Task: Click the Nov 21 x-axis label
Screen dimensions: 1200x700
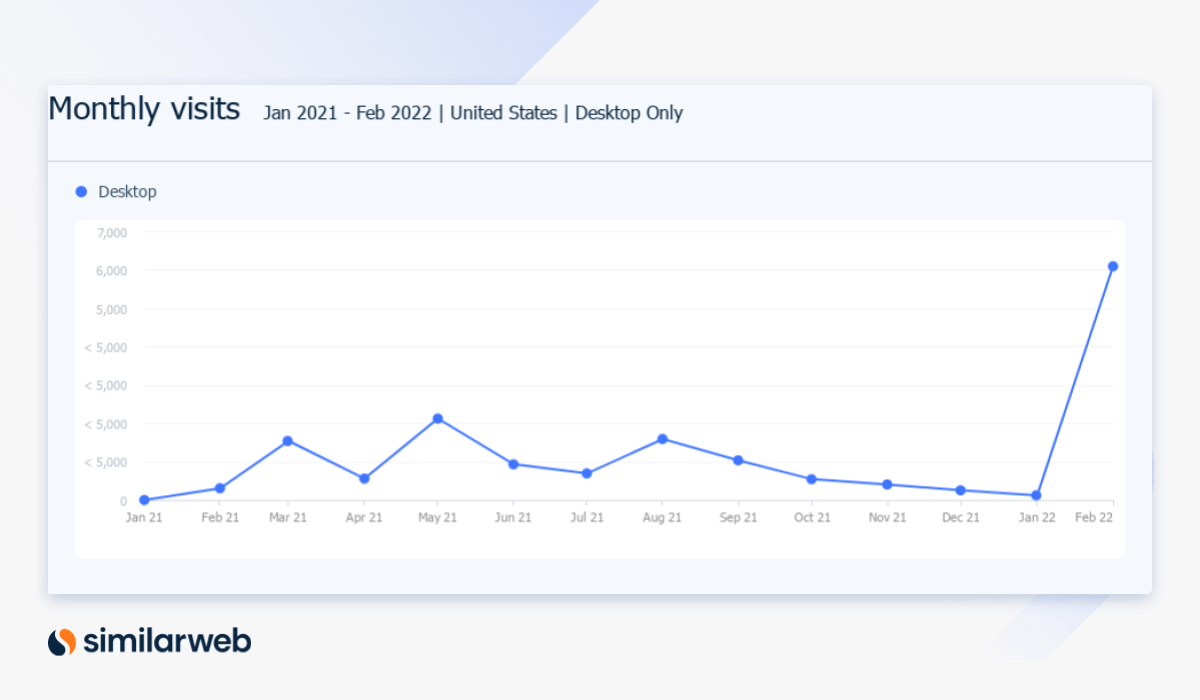Action: click(886, 517)
